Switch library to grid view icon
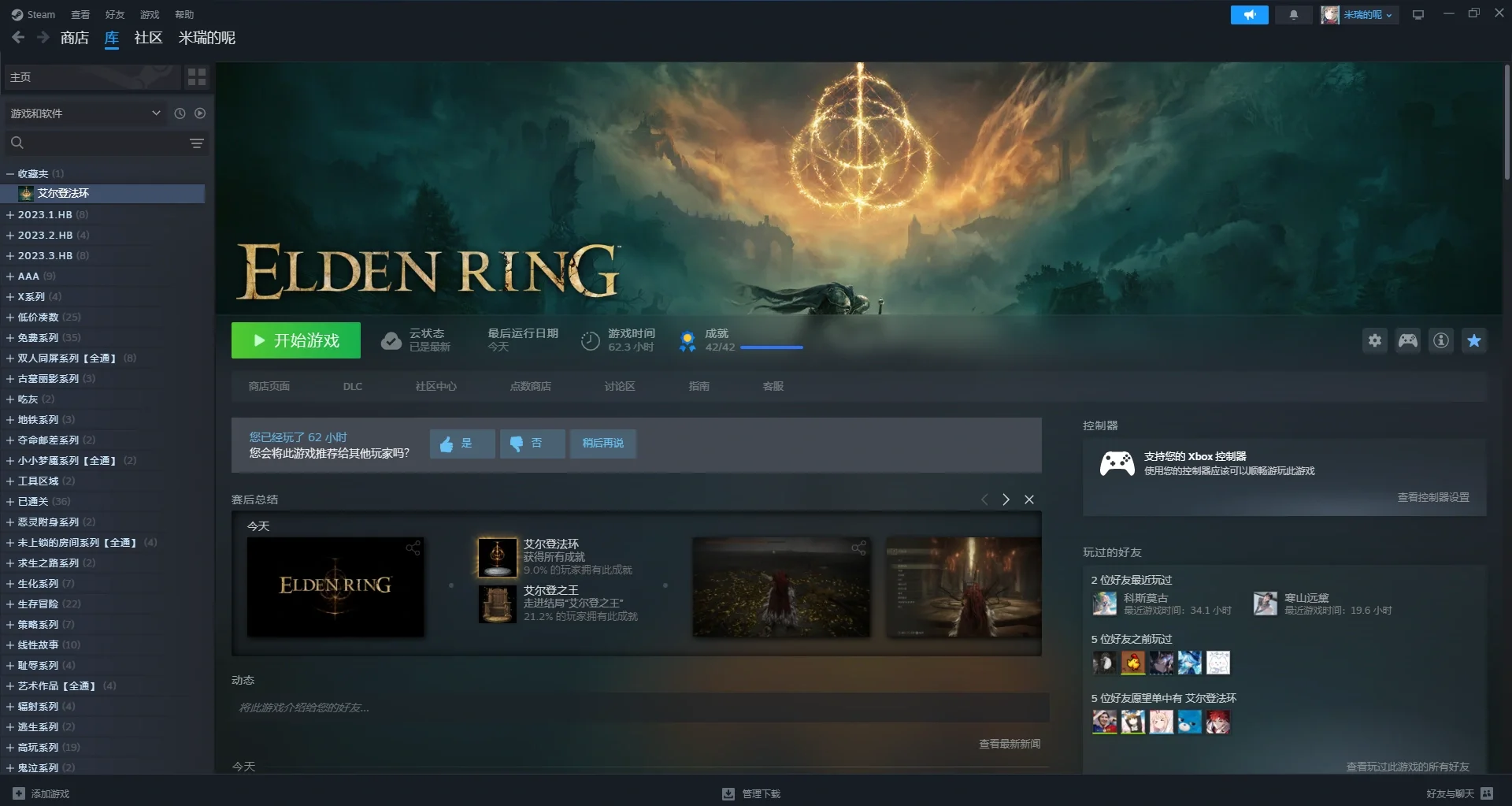The image size is (1512, 806). [x=197, y=77]
